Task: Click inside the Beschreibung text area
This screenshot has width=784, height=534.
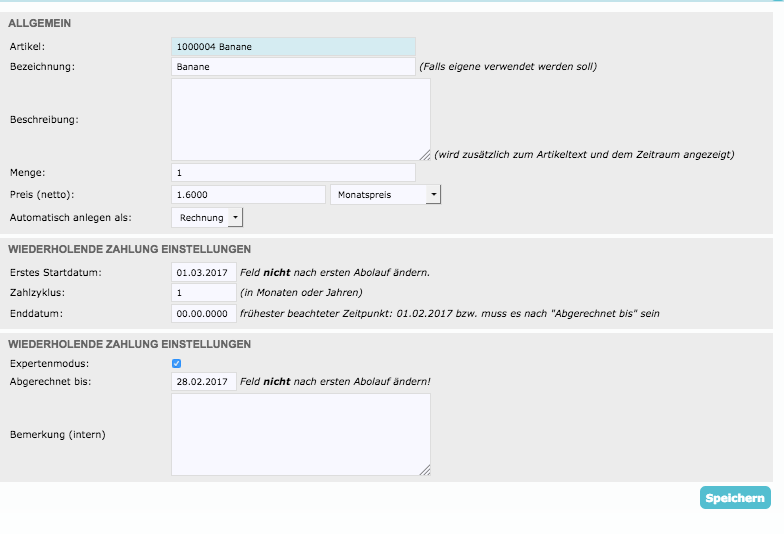Action: tap(300, 119)
